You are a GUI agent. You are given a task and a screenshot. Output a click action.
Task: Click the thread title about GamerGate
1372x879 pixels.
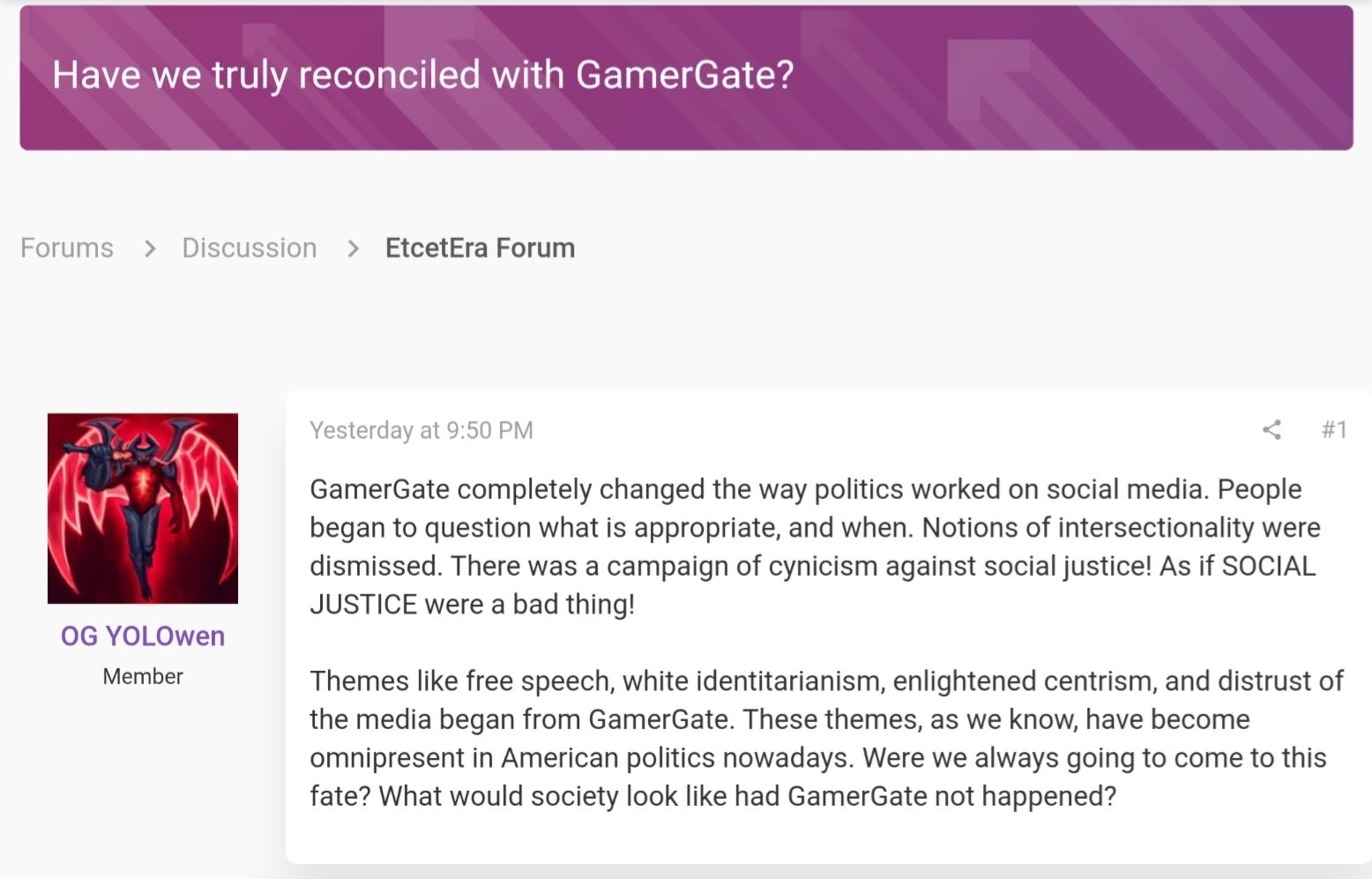(x=423, y=76)
